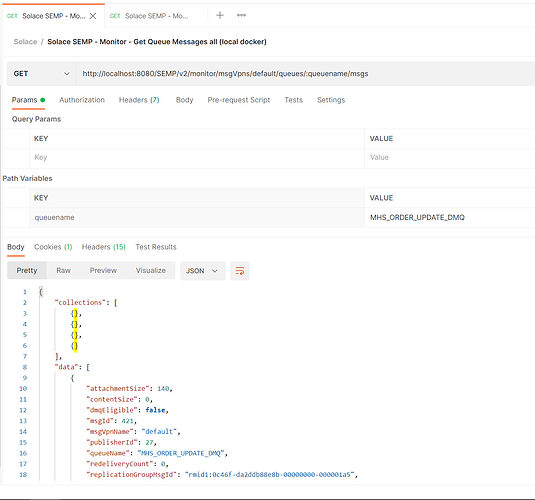This screenshot has width=535, height=500.
Task: Click the Query Params section label
Action: (x=37, y=119)
